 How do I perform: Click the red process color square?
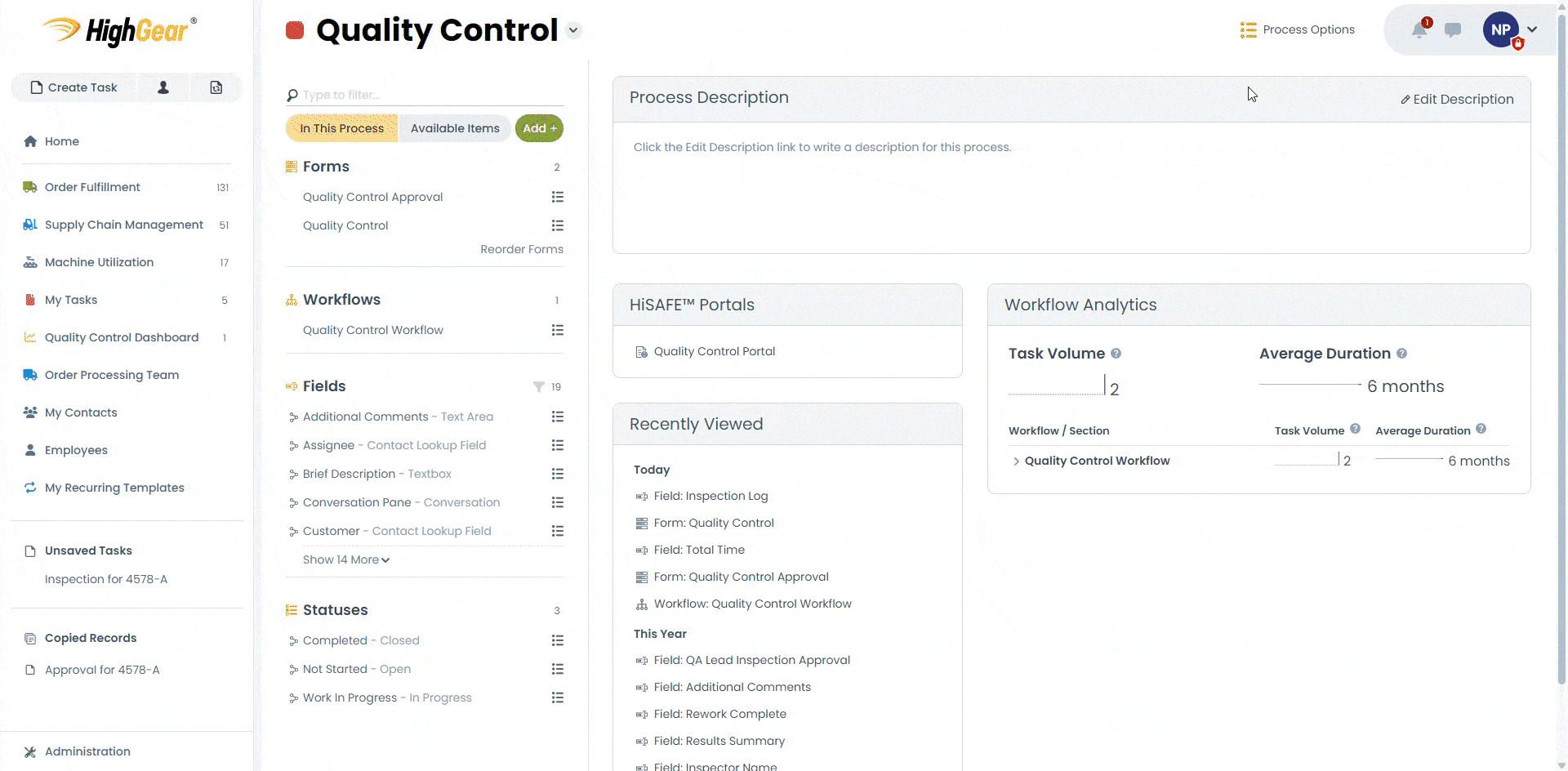pyautogui.click(x=295, y=29)
